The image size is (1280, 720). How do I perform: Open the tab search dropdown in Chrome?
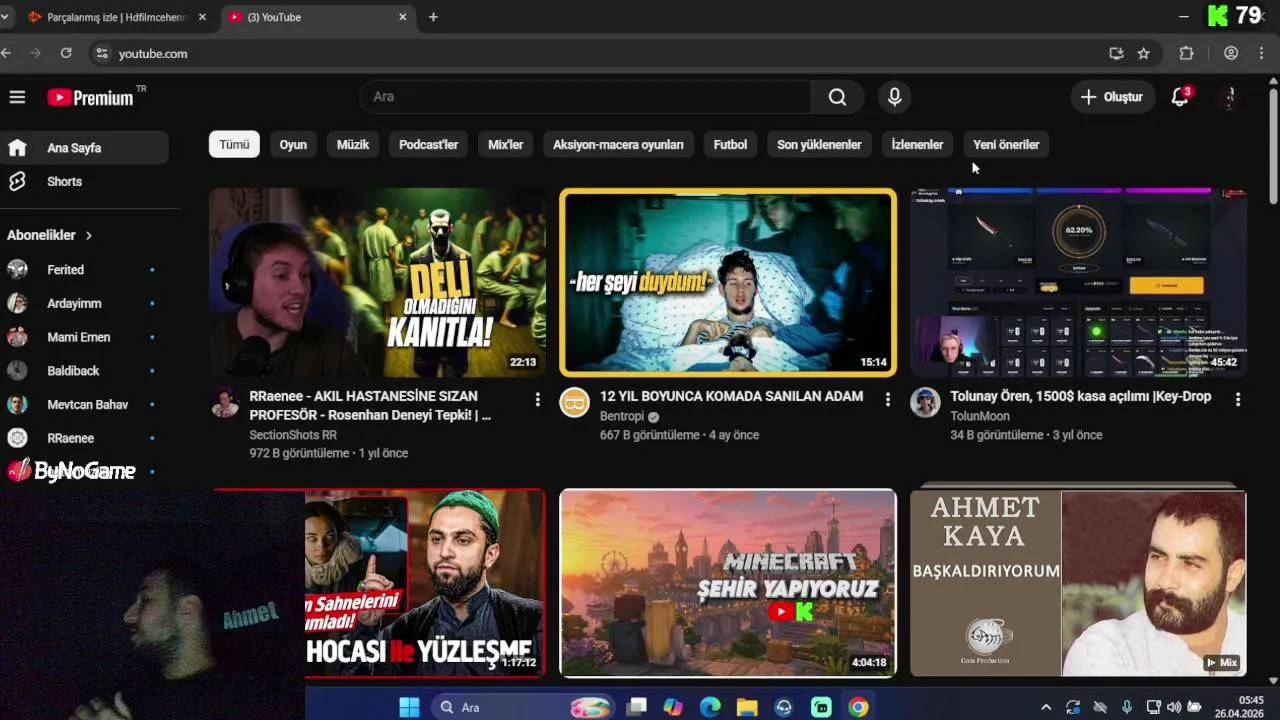(5, 17)
